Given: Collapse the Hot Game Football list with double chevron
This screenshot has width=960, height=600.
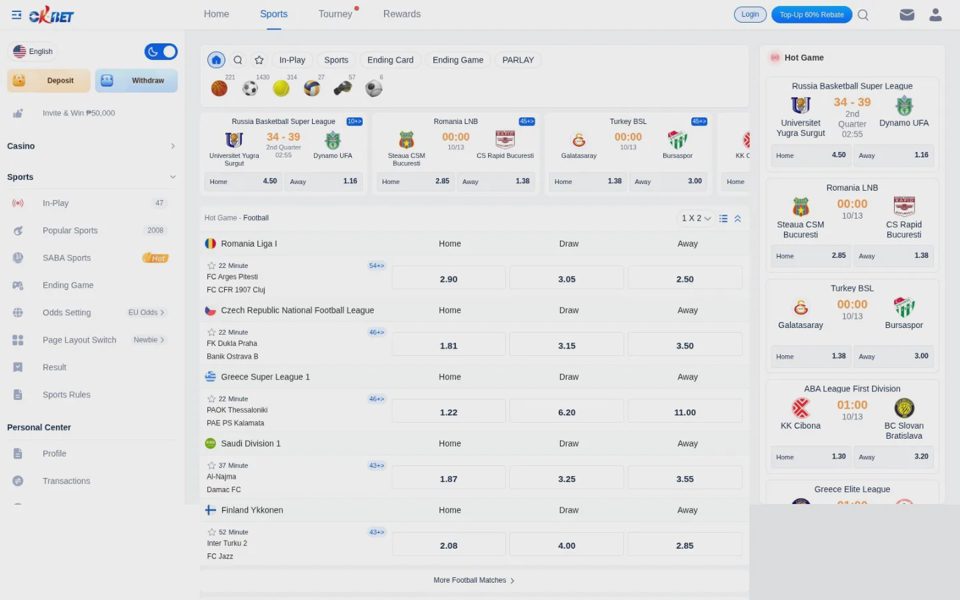Looking at the screenshot, I should tap(738, 219).
